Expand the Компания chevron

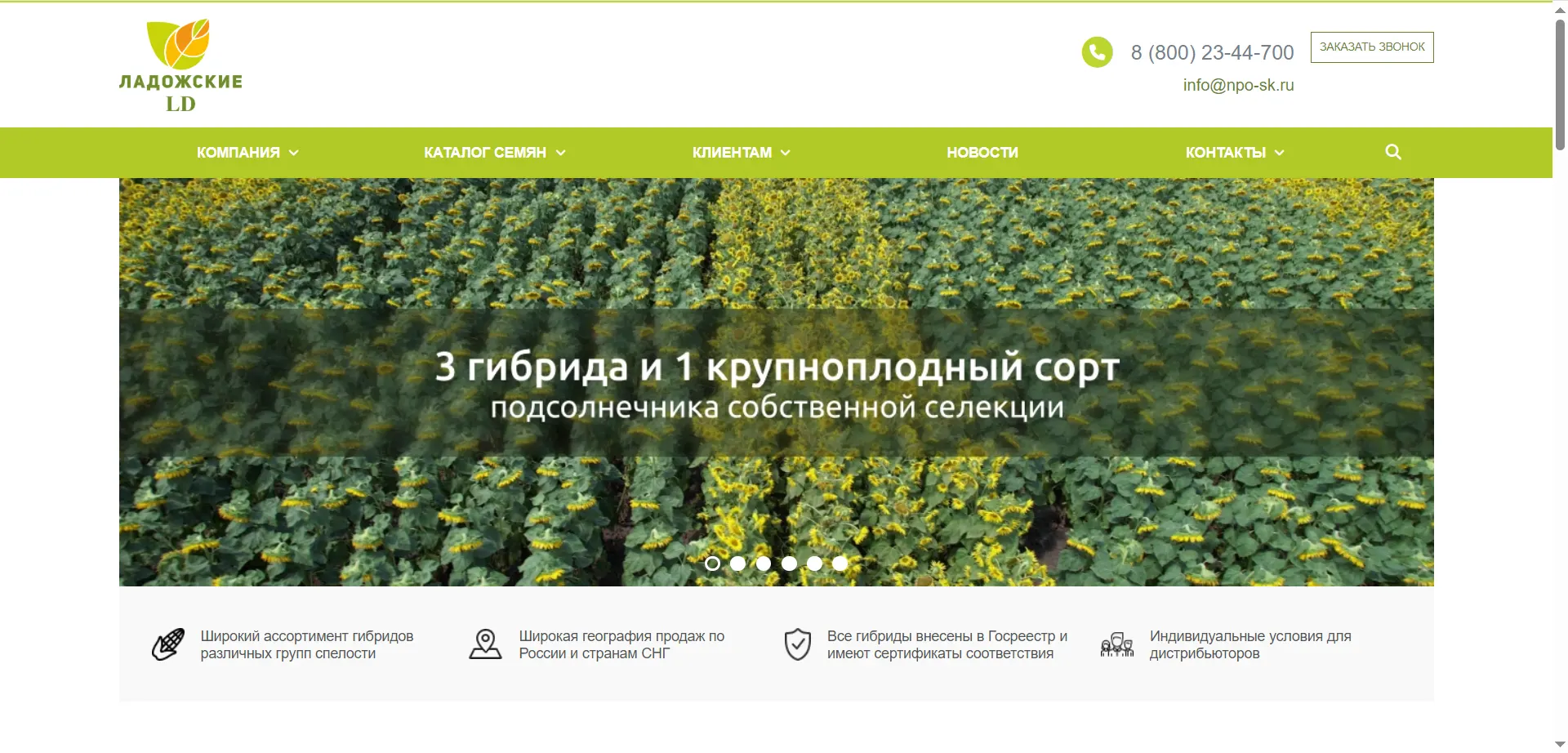(294, 153)
